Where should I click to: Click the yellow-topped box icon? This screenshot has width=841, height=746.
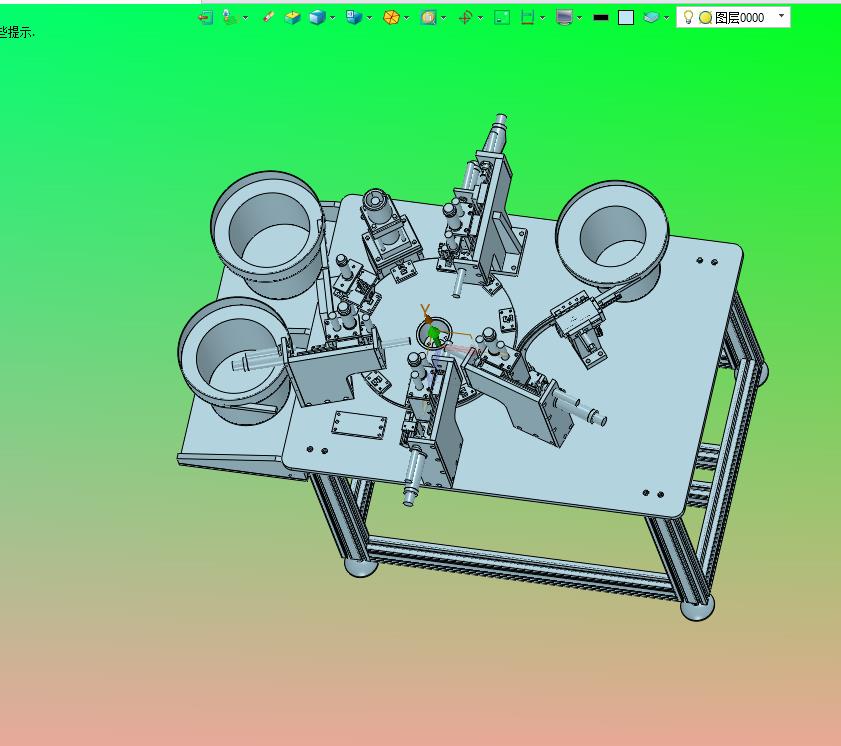click(x=292, y=18)
